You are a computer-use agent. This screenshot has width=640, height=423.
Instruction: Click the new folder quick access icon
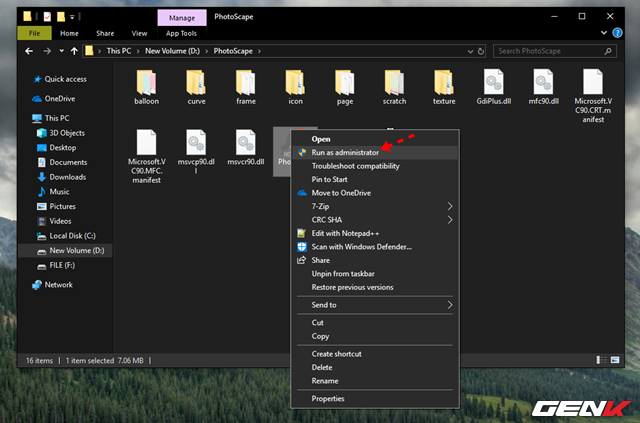[61, 17]
